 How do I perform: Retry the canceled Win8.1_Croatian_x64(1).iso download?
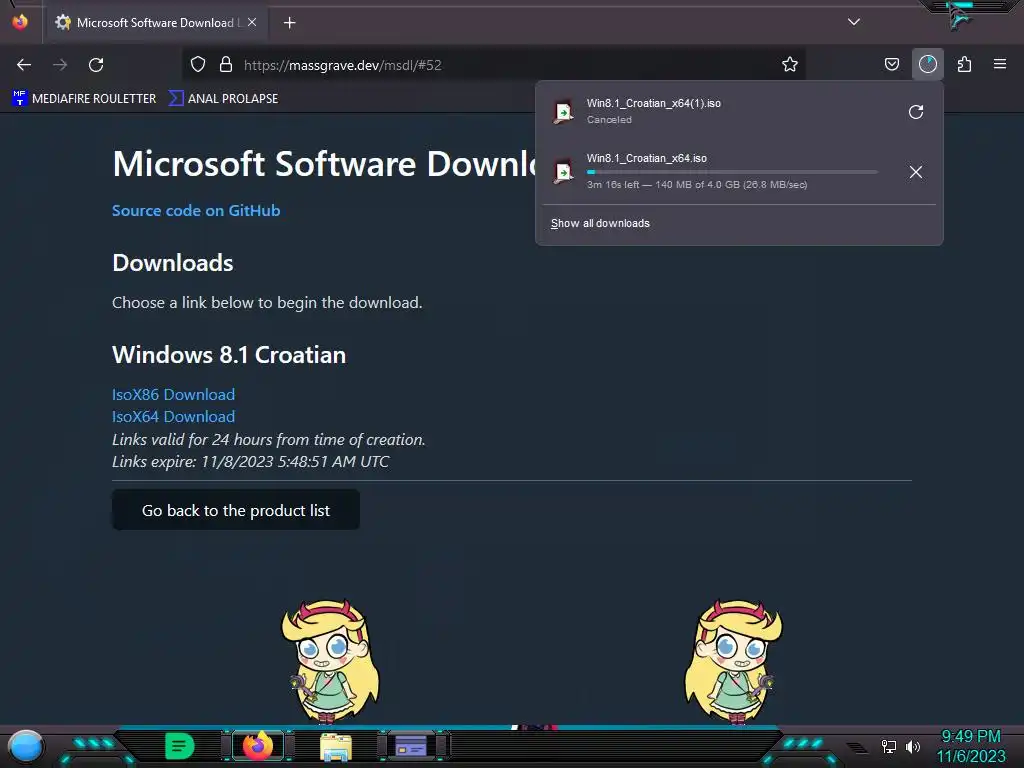[x=916, y=112]
